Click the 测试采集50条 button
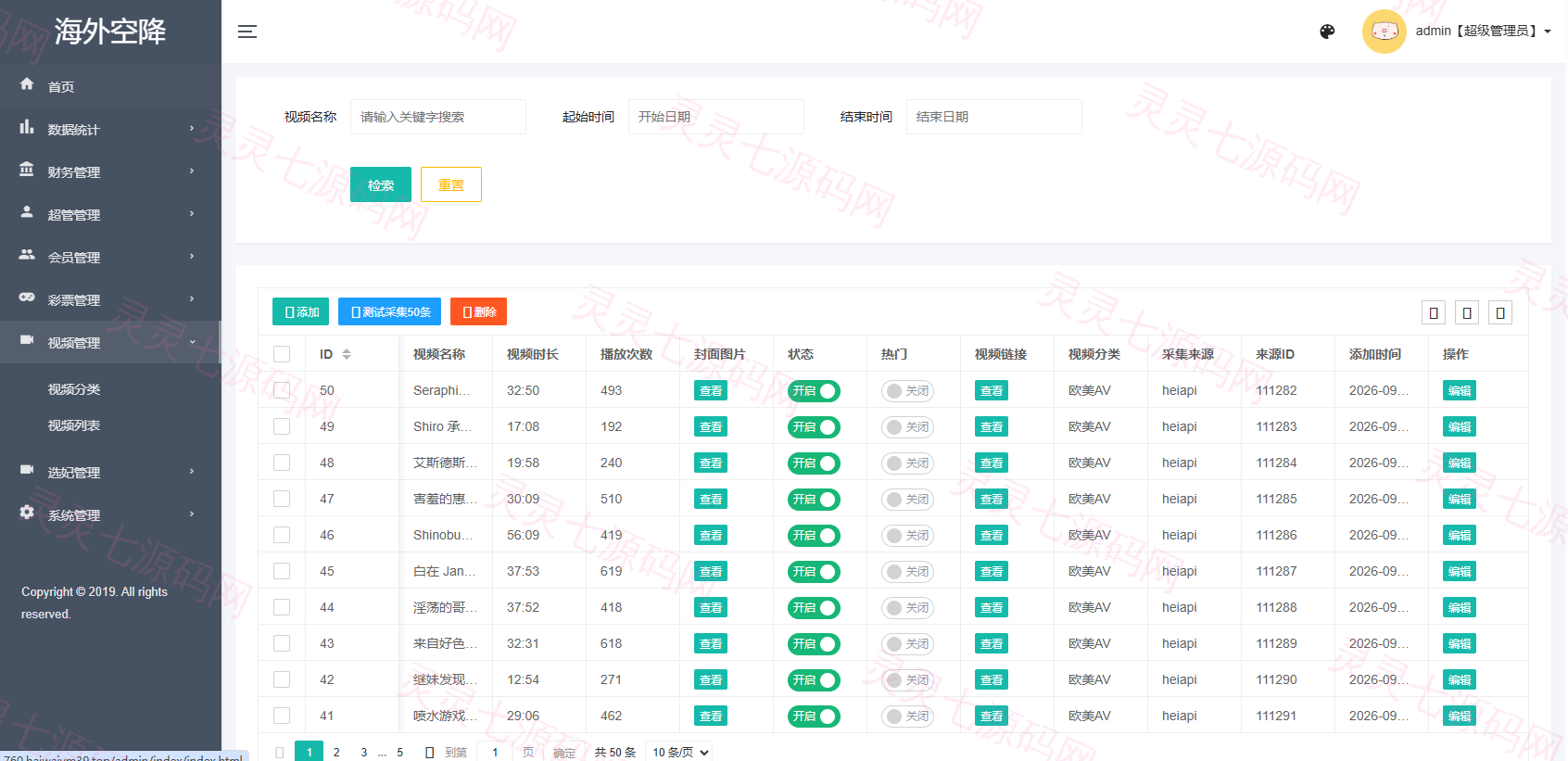Viewport: 1568px width, 761px height. (389, 311)
